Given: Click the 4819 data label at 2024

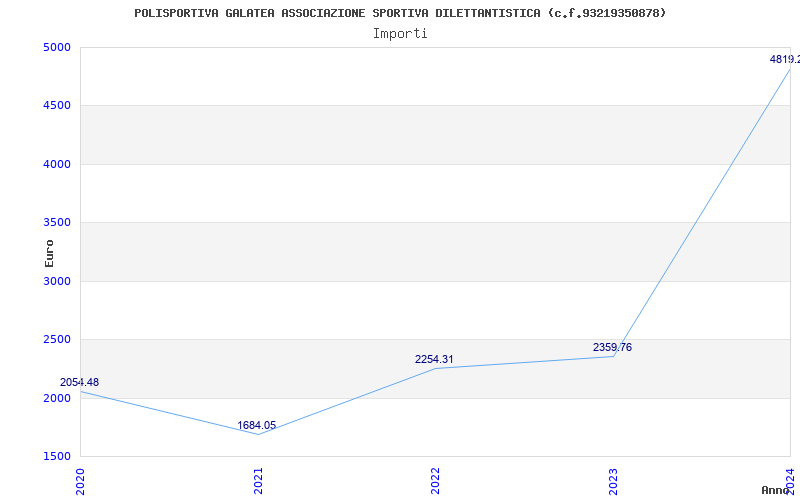Looking at the screenshot, I should tap(785, 59).
